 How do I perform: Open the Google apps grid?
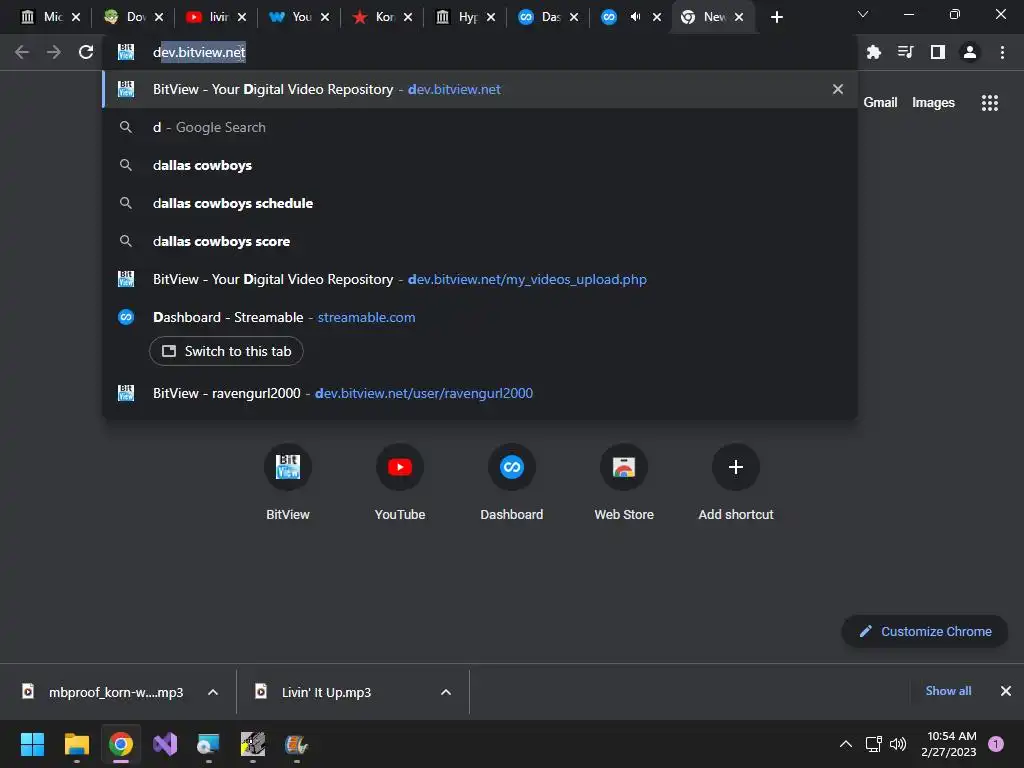pos(989,103)
